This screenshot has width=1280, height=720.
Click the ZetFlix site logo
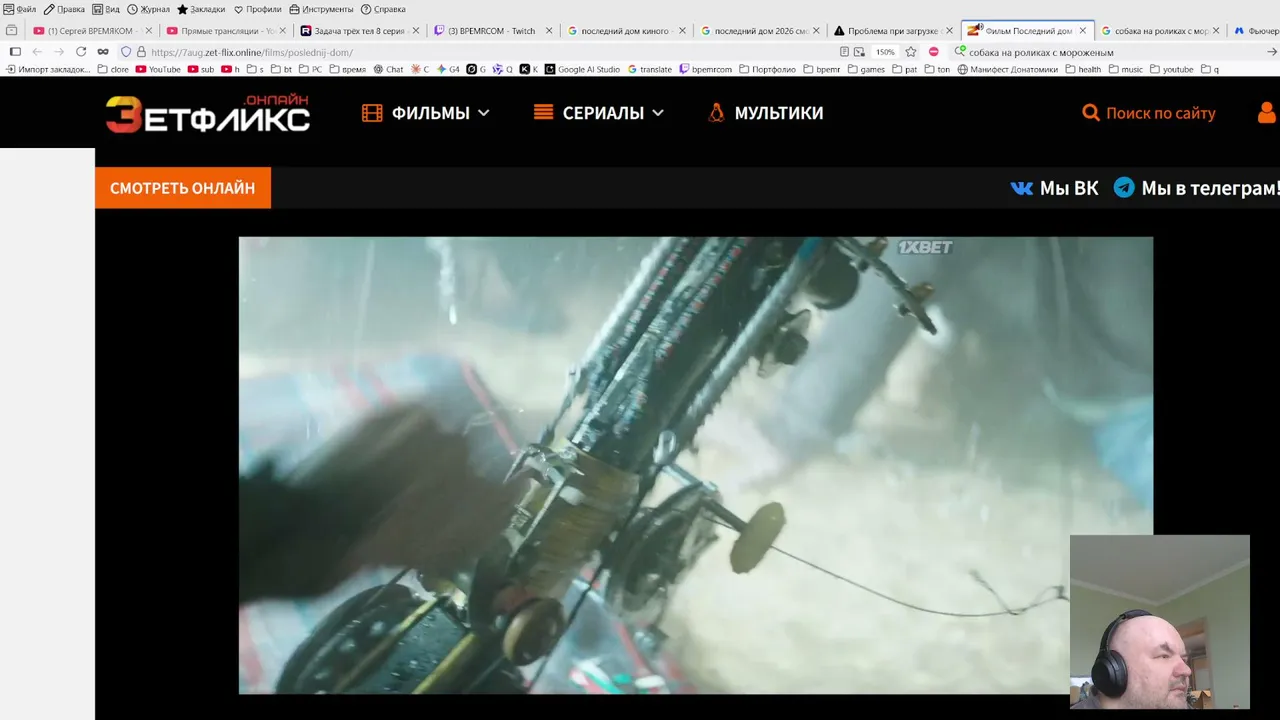point(208,114)
